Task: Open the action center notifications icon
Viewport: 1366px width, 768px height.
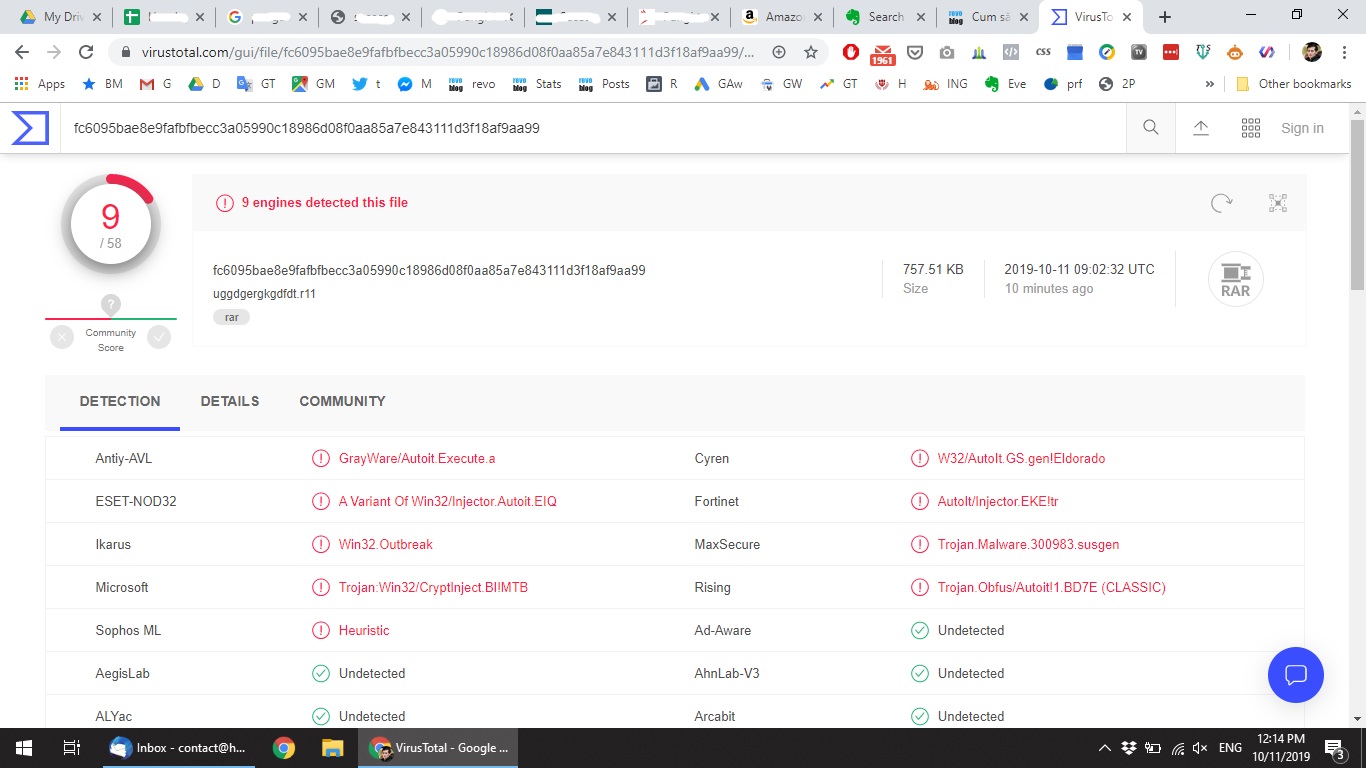Action: point(1334,748)
